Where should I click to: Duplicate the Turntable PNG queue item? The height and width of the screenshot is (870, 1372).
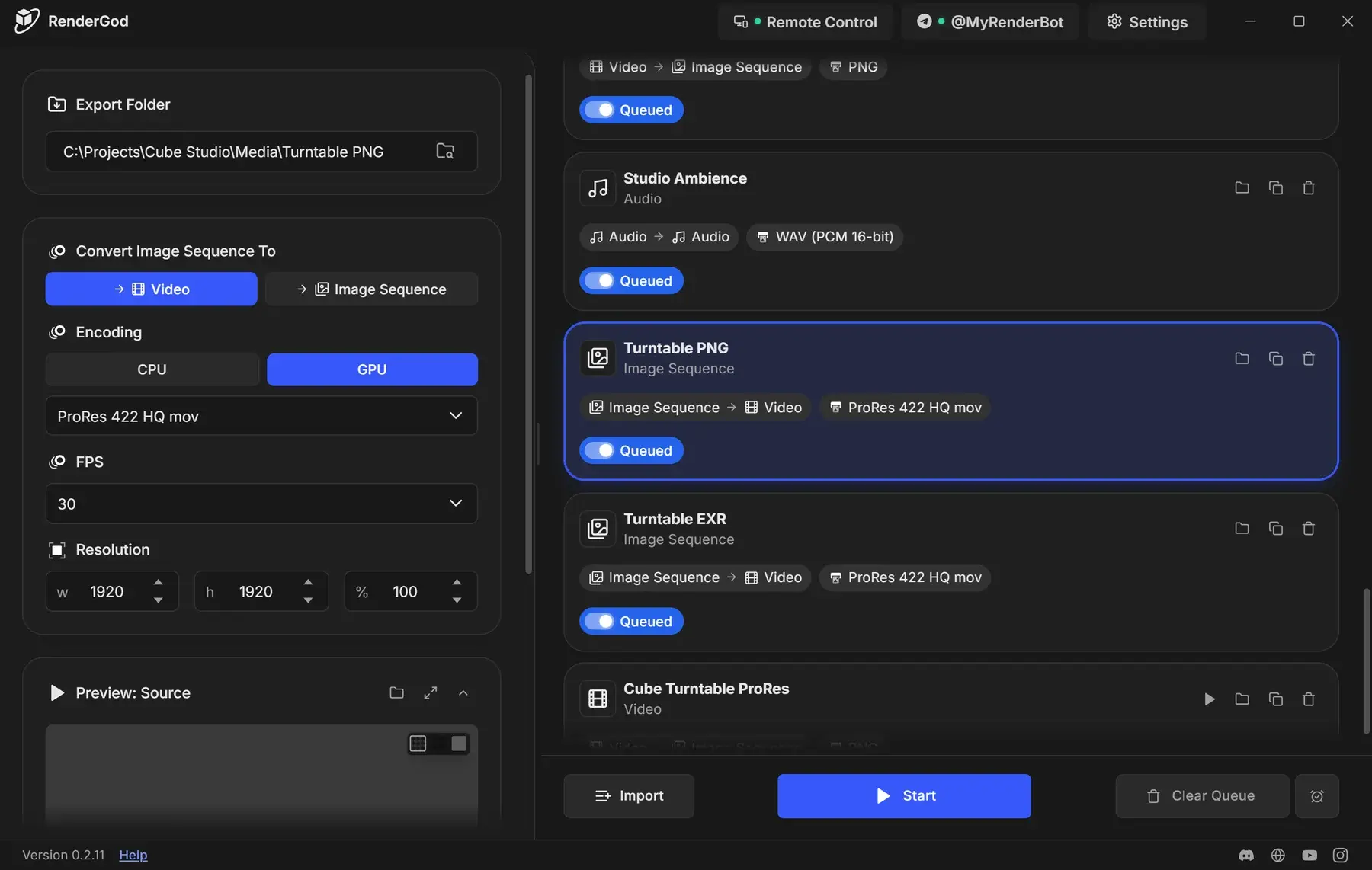(x=1275, y=358)
